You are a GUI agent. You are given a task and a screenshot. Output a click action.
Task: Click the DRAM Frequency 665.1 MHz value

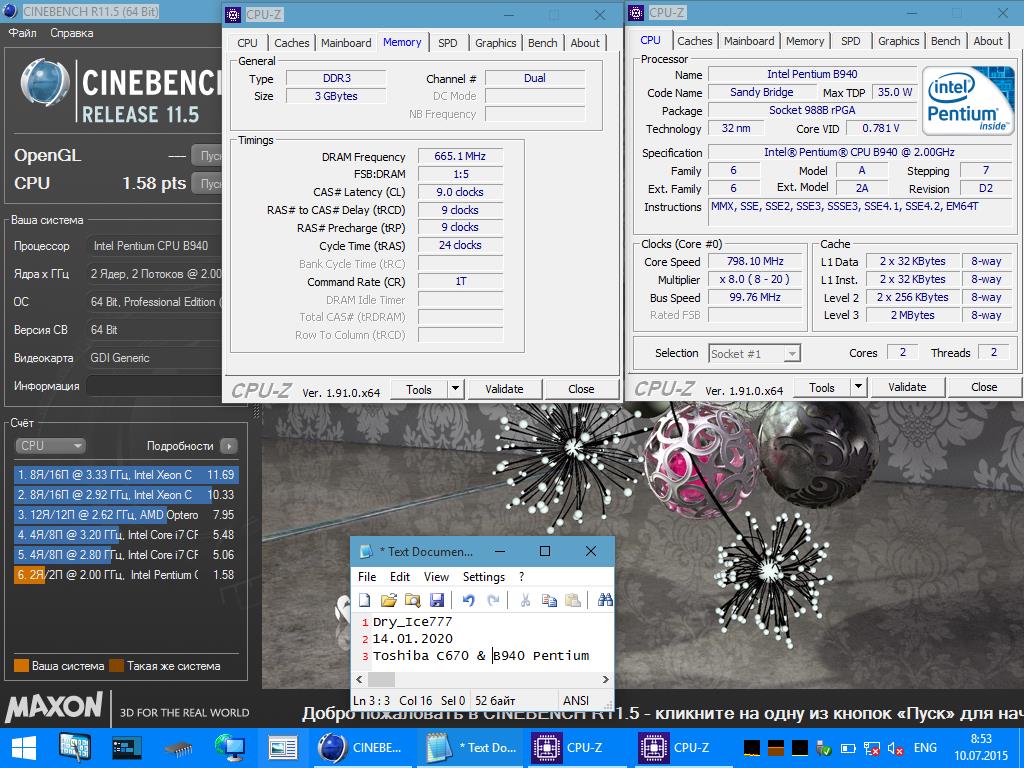click(x=460, y=157)
